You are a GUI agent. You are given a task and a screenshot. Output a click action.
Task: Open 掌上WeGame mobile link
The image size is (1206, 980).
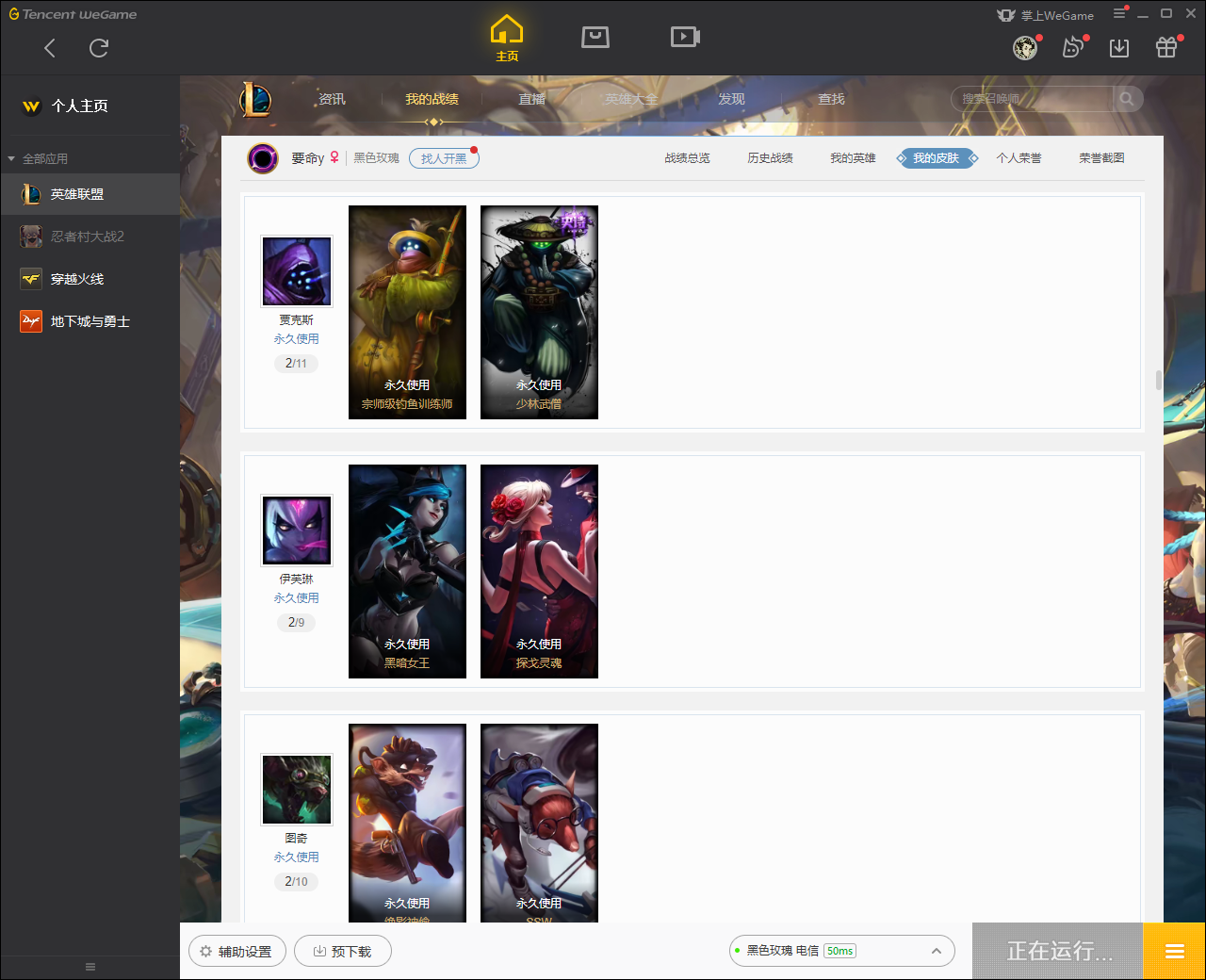pyautogui.click(x=1046, y=15)
